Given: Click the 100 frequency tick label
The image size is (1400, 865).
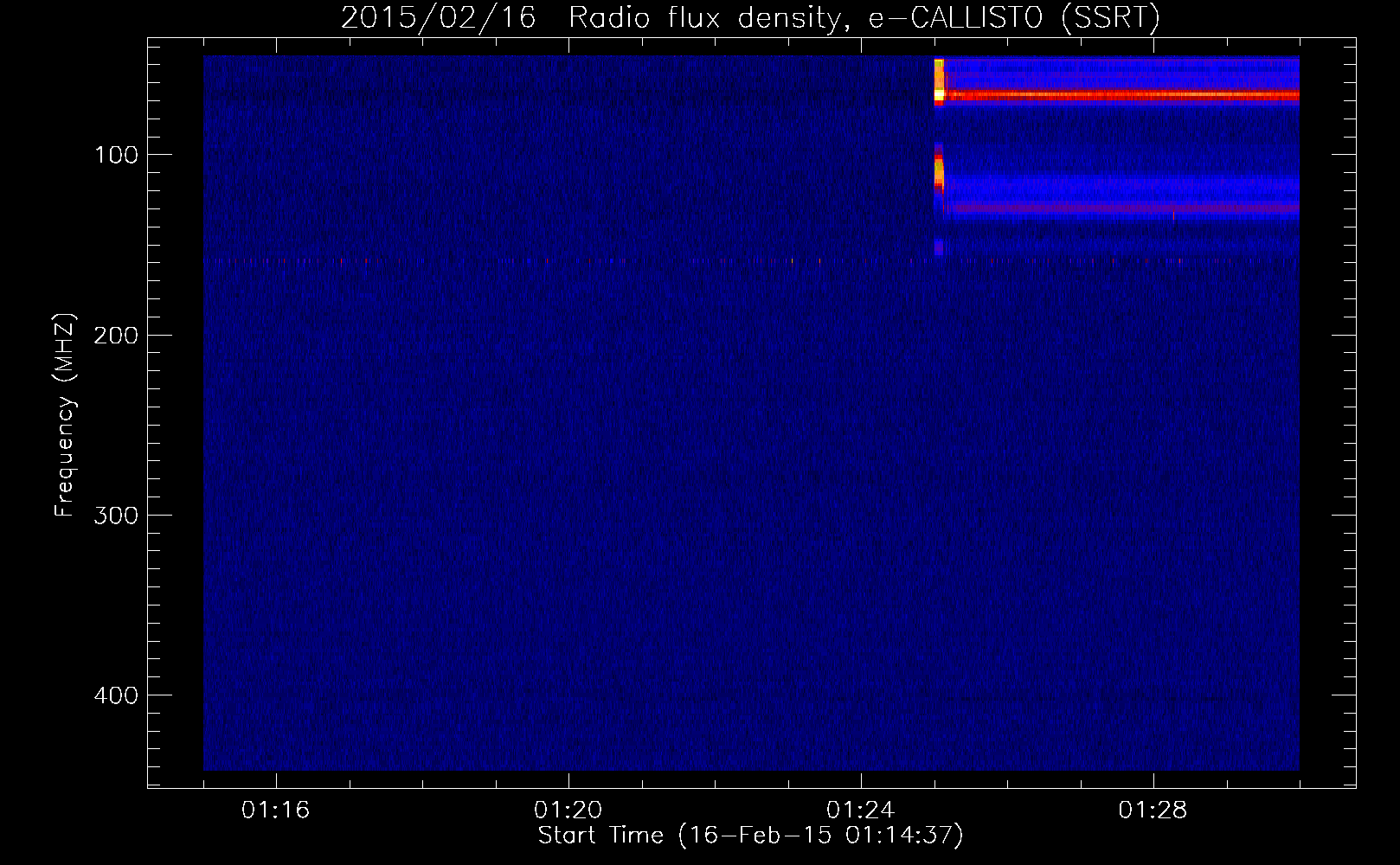Looking at the screenshot, I should [117, 155].
